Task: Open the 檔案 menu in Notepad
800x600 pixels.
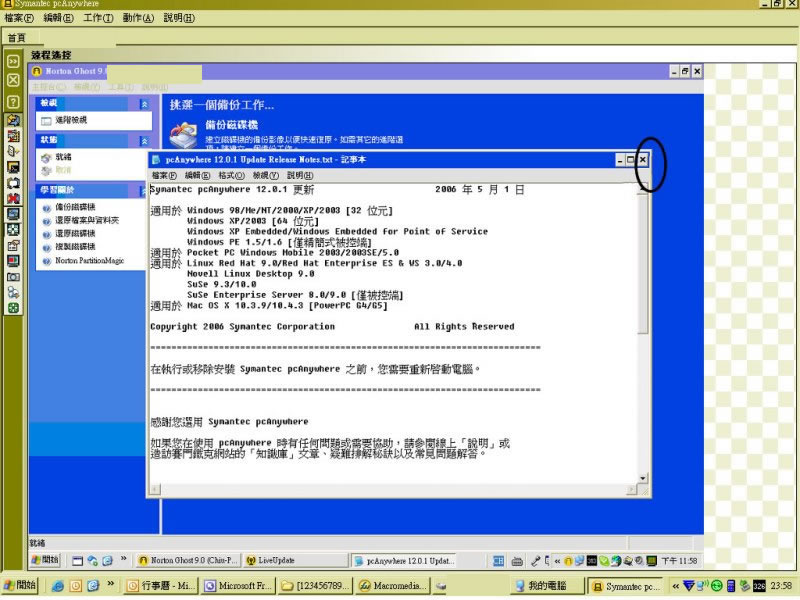Action: (164, 176)
